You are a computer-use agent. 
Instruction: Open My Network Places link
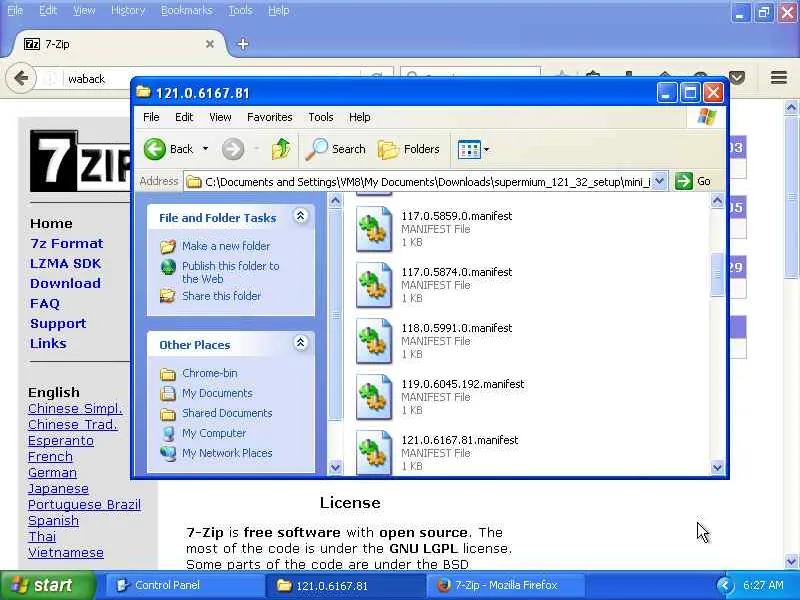tap(227, 453)
